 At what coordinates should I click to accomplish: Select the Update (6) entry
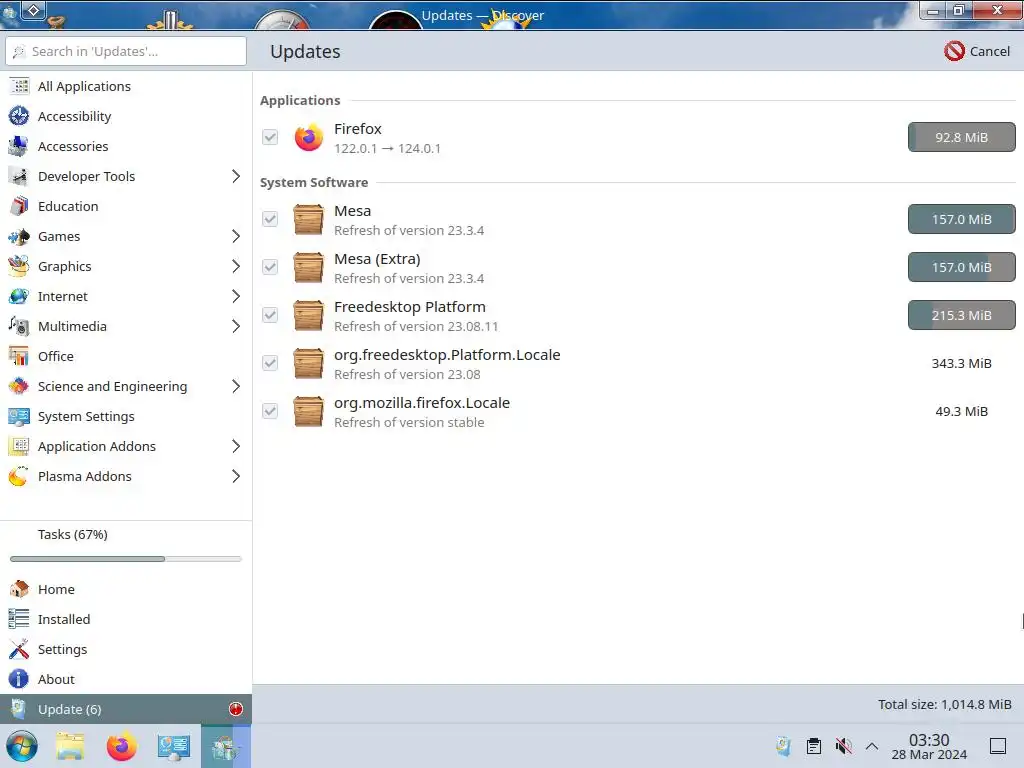[126, 709]
